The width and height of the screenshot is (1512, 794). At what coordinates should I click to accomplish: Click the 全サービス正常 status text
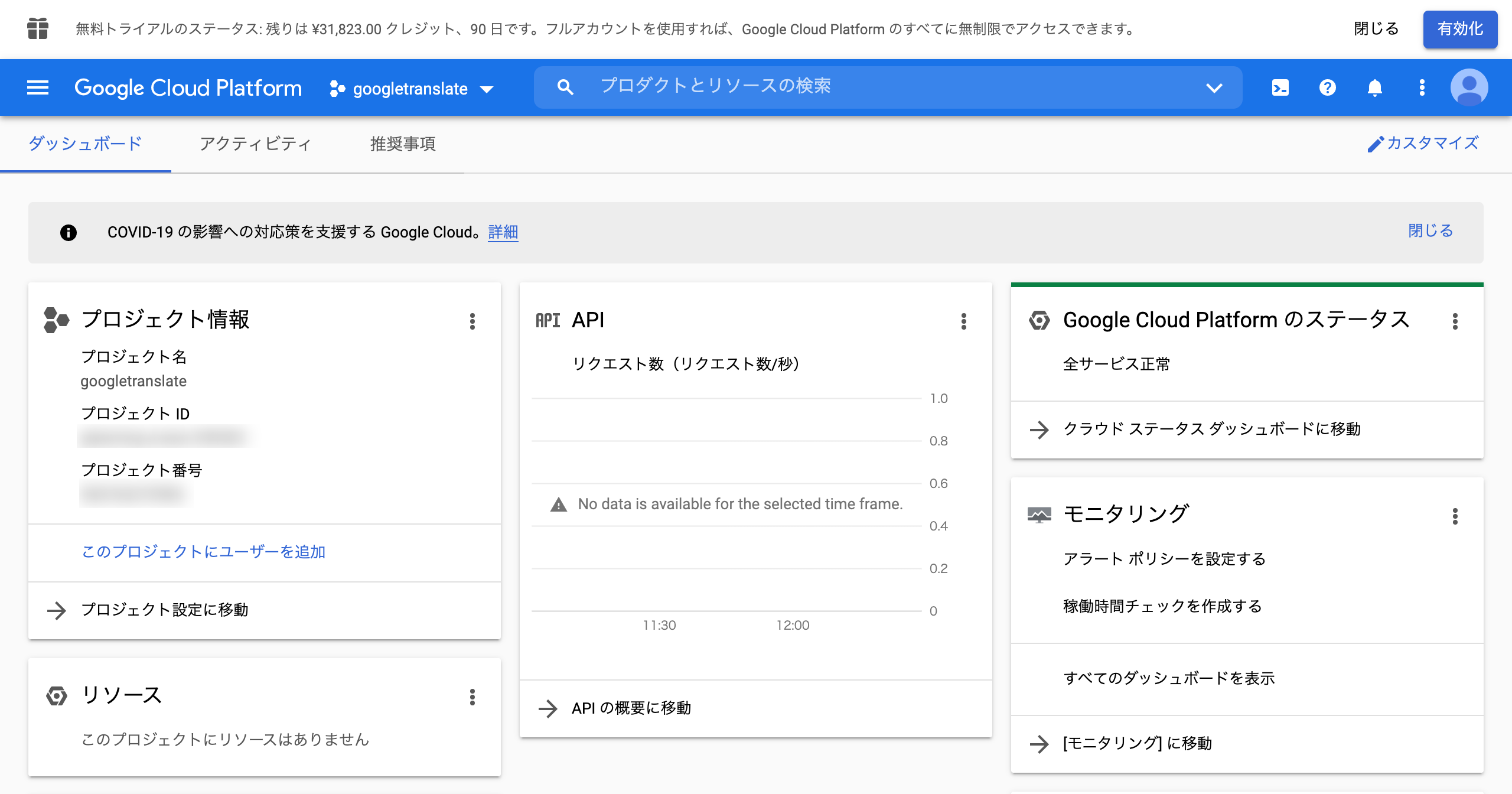click(x=1117, y=364)
